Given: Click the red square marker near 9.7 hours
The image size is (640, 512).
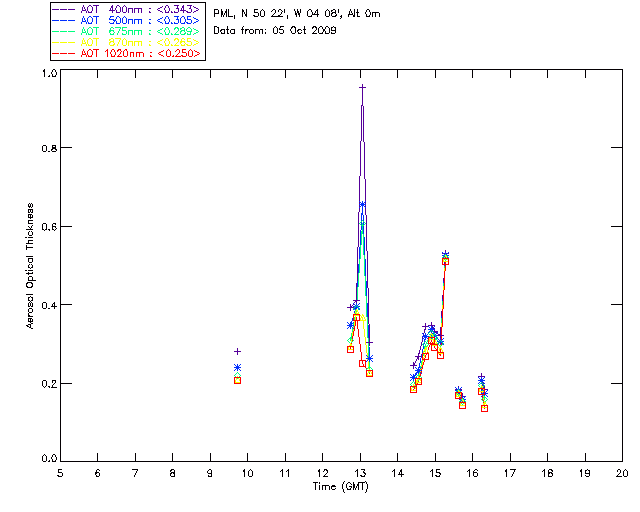Looking at the screenshot, I should click(237, 380).
